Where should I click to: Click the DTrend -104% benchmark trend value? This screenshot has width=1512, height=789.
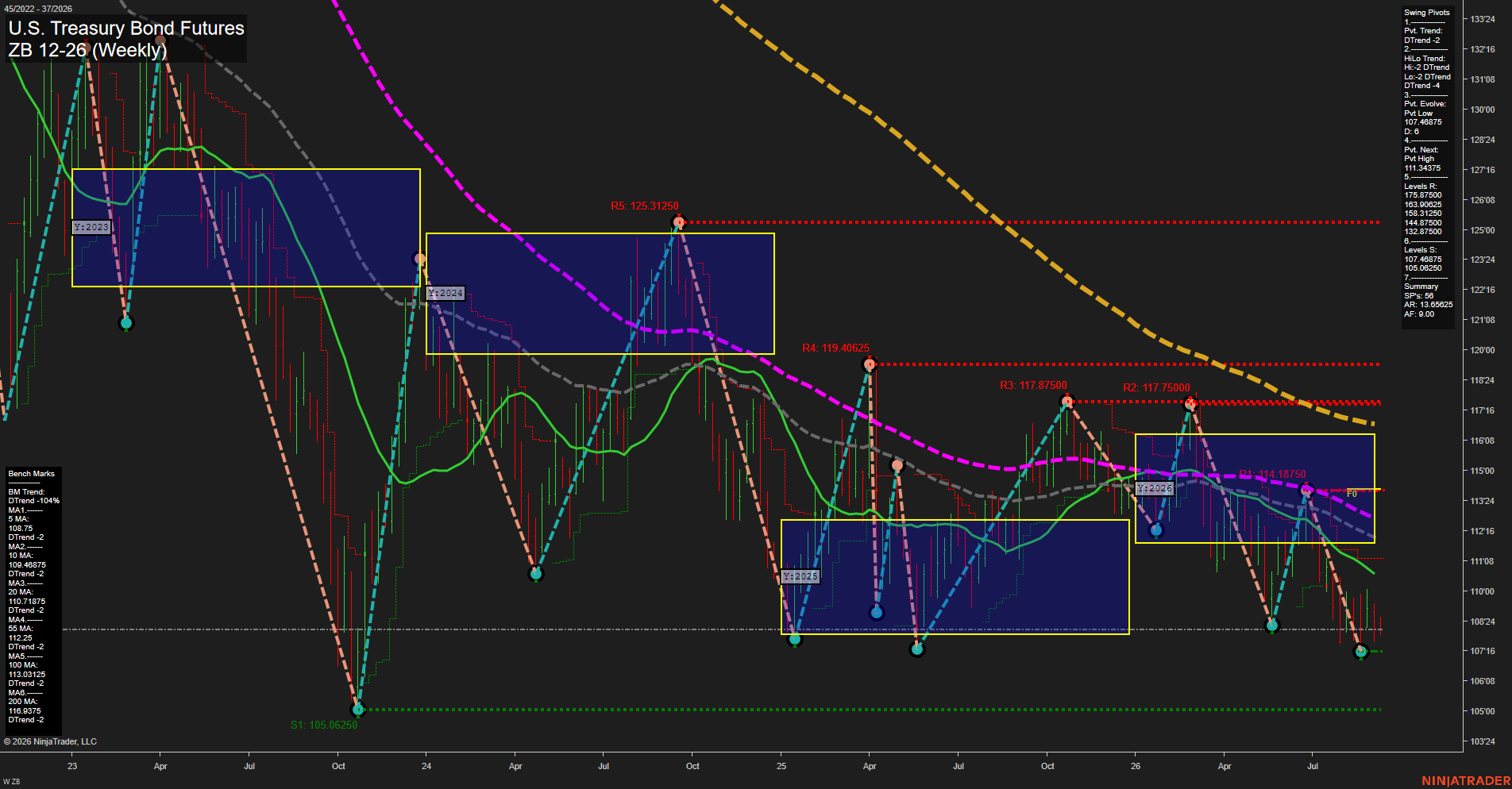(x=34, y=501)
